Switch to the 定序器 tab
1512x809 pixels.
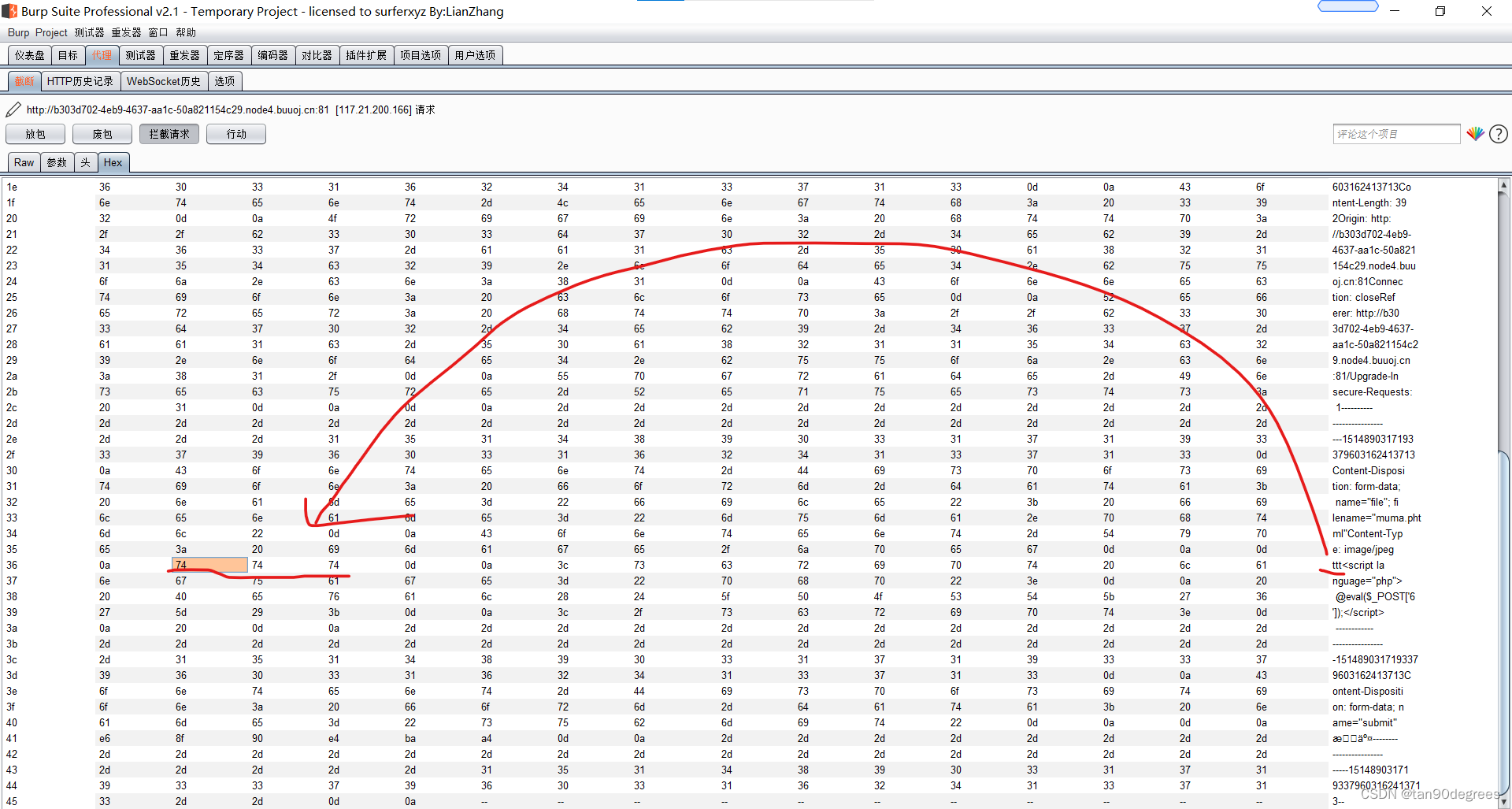(228, 55)
